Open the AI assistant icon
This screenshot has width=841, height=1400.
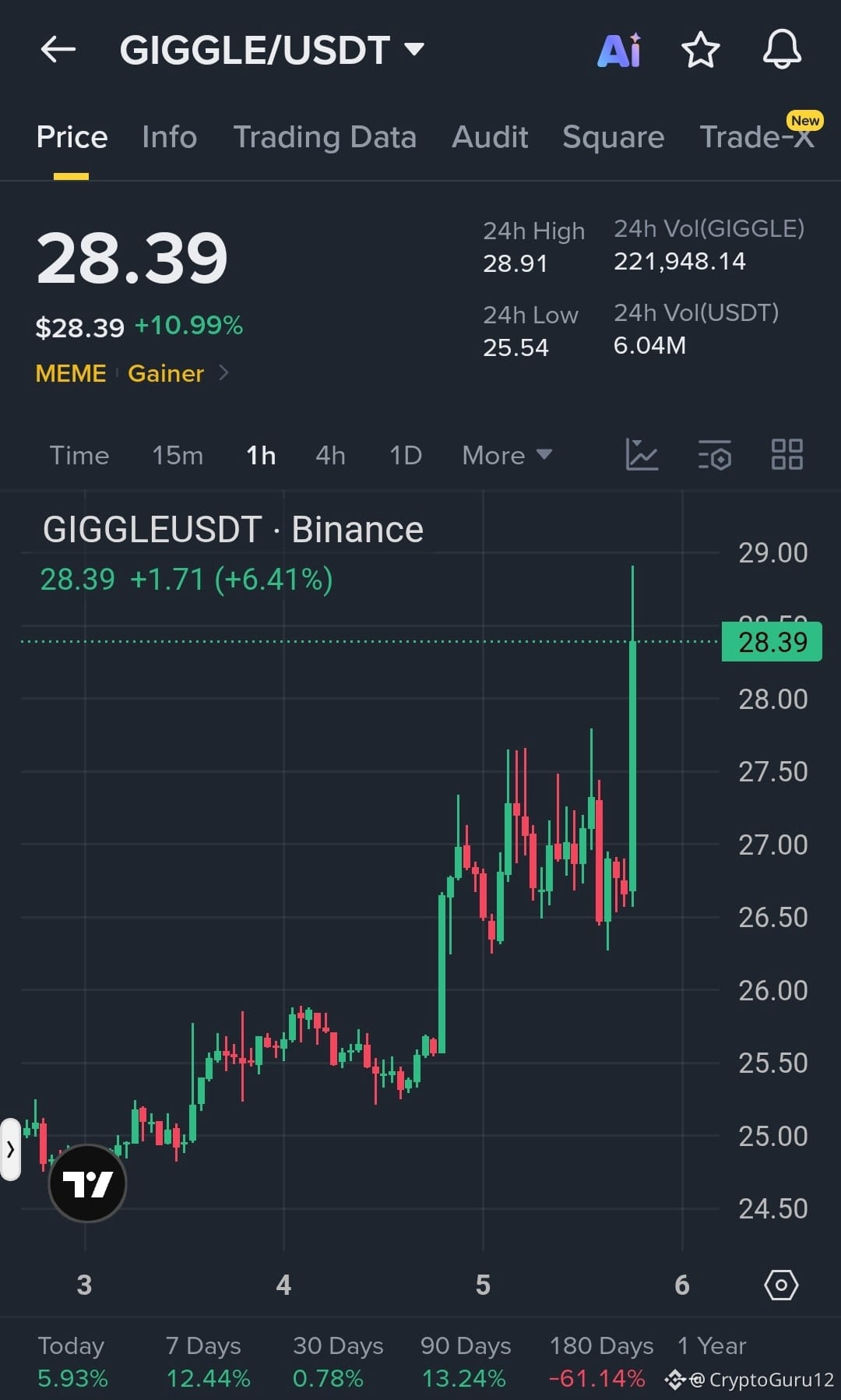620,51
